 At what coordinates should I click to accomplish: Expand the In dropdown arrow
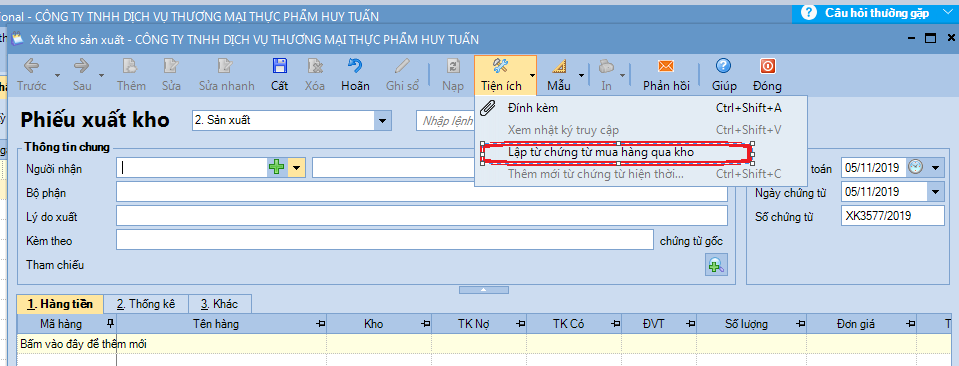624,75
